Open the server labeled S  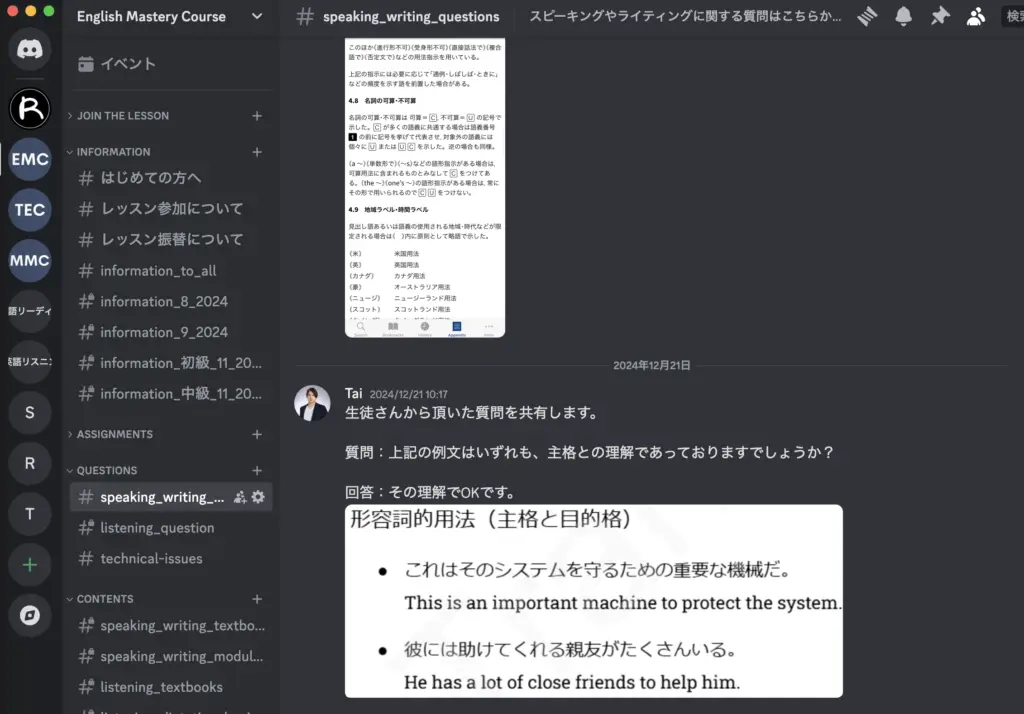pos(30,413)
